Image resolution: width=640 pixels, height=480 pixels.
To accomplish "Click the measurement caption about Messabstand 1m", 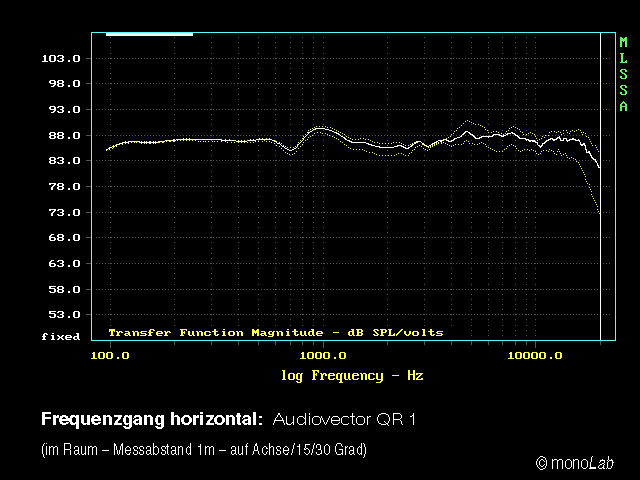I will click(204, 450).
